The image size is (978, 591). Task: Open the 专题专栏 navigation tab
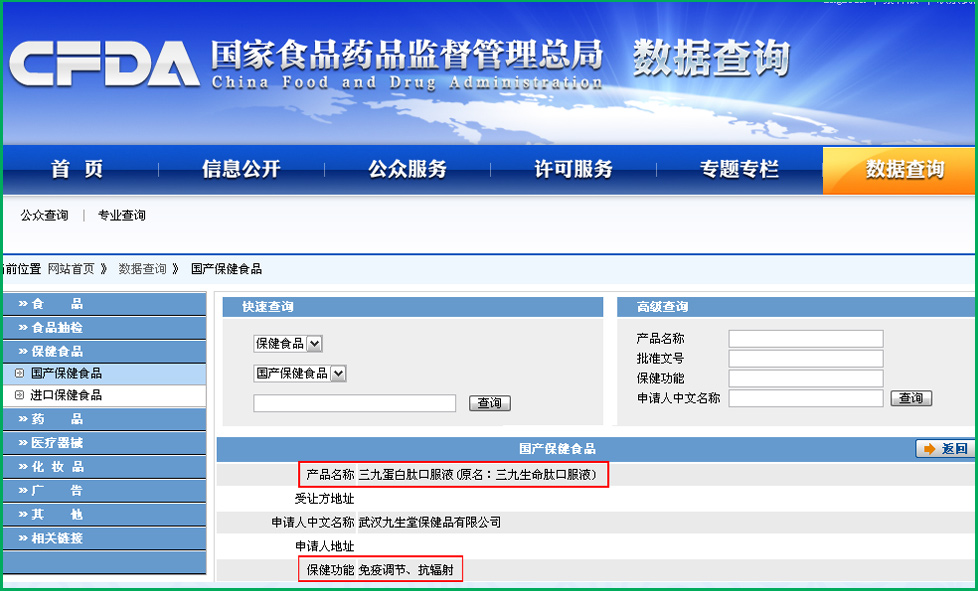point(739,169)
